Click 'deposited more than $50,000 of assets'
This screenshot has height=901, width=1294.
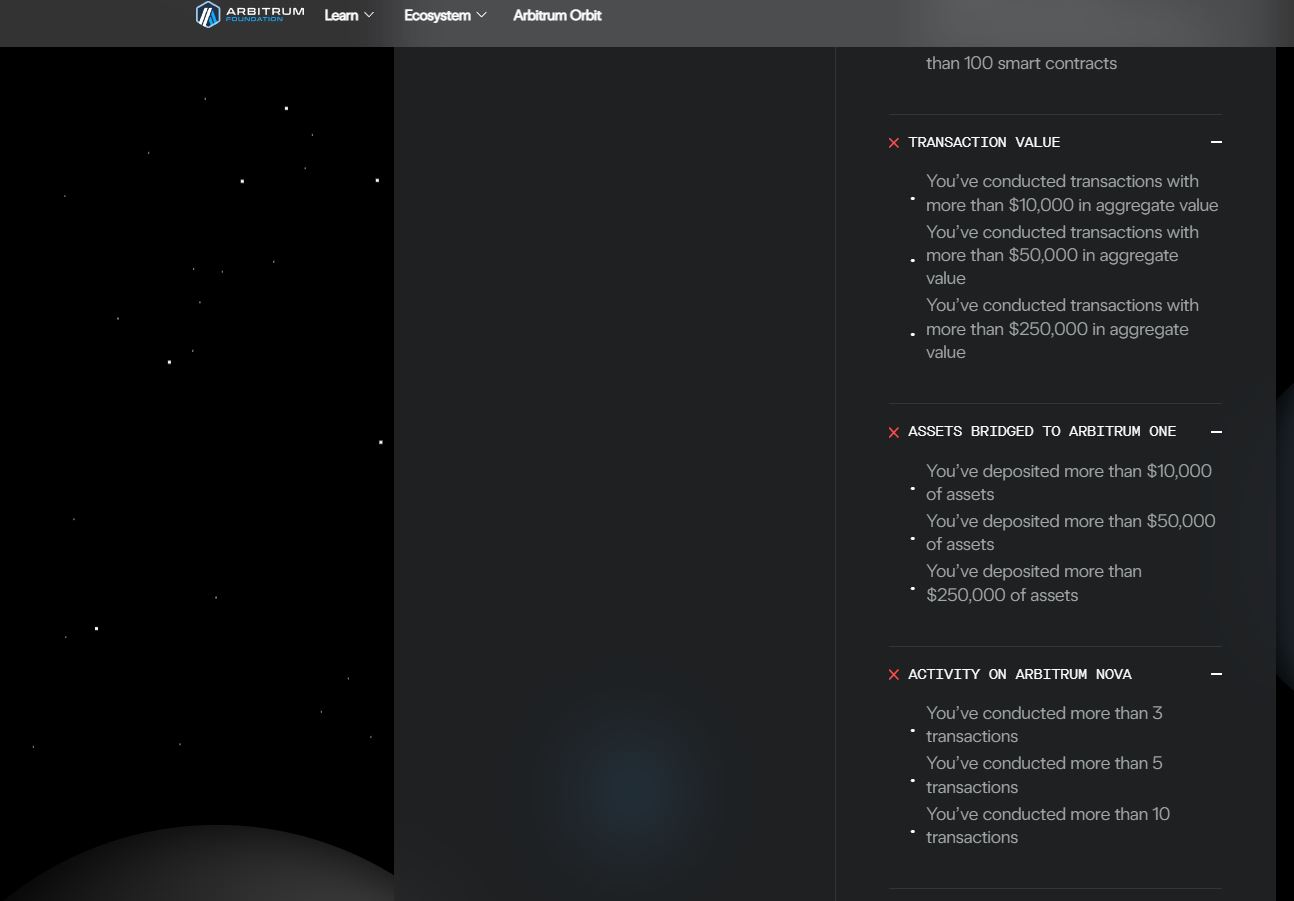[1071, 532]
